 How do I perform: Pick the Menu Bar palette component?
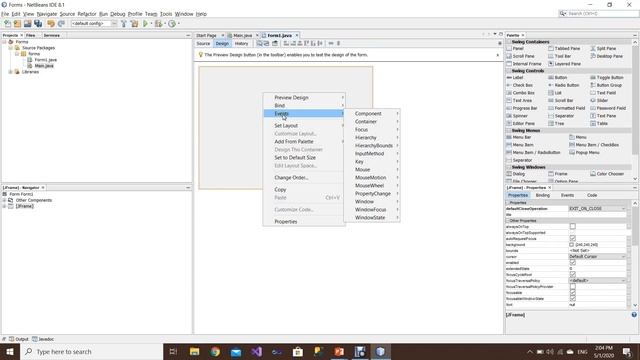pyautogui.click(x=519, y=137)
